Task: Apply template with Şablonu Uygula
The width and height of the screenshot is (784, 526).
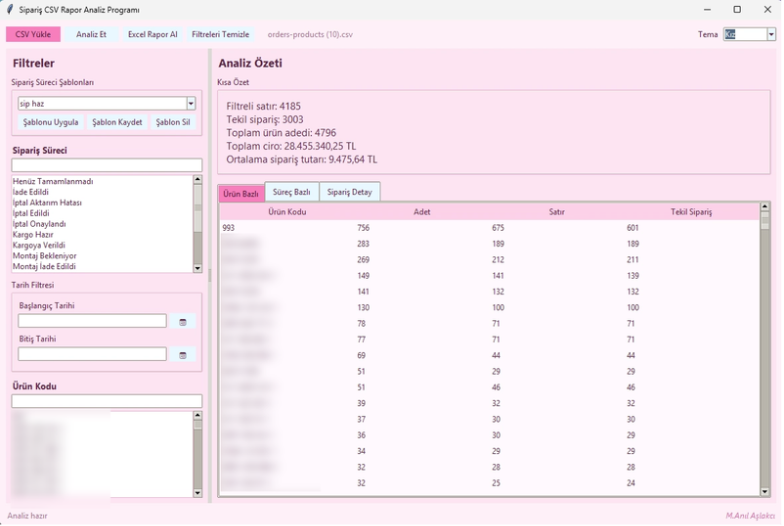Action: click(50, 122)
